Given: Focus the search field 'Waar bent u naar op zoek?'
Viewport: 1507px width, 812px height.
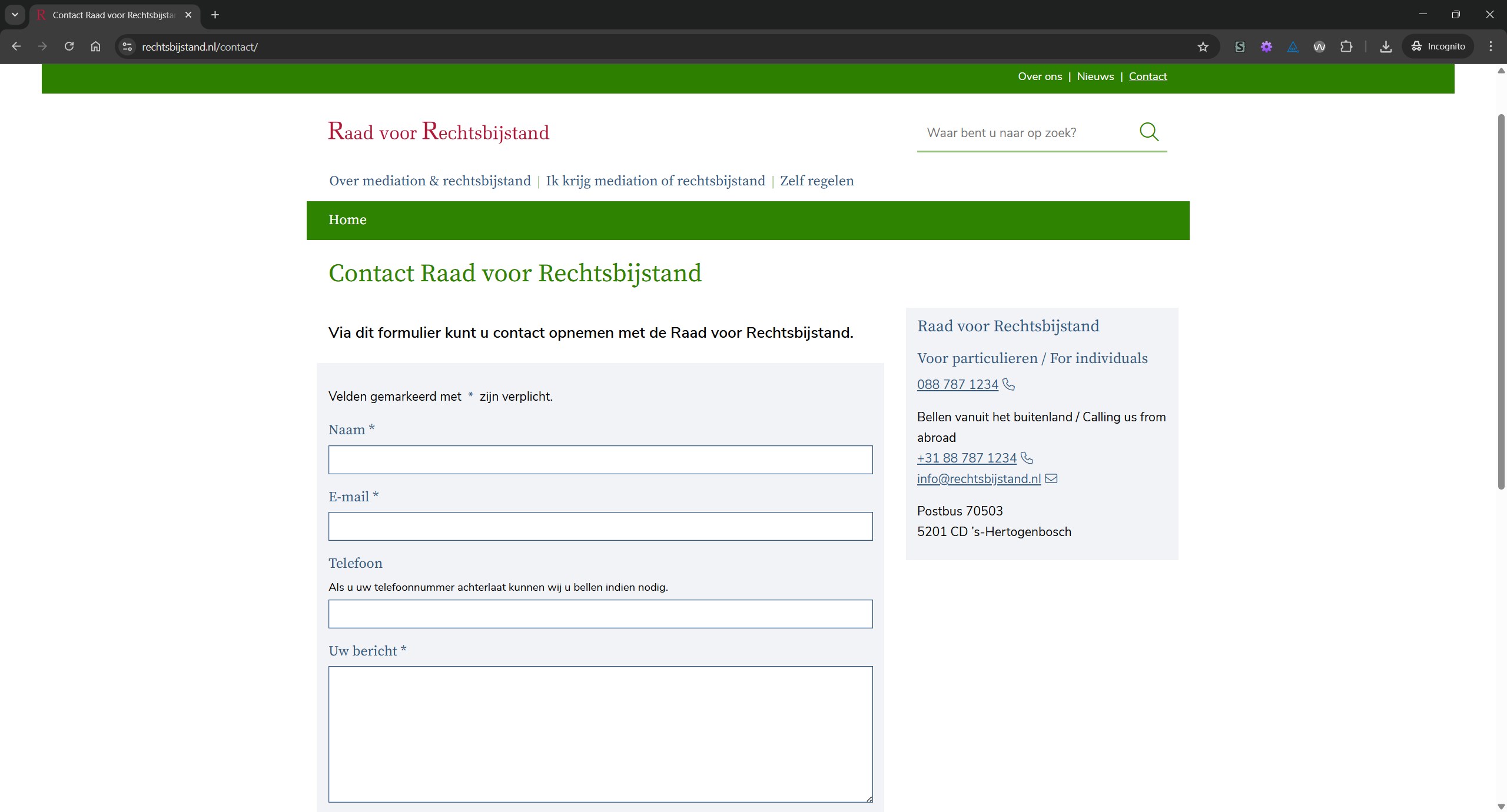Looking at the screenshot, I should click(x=1027, y=133).
